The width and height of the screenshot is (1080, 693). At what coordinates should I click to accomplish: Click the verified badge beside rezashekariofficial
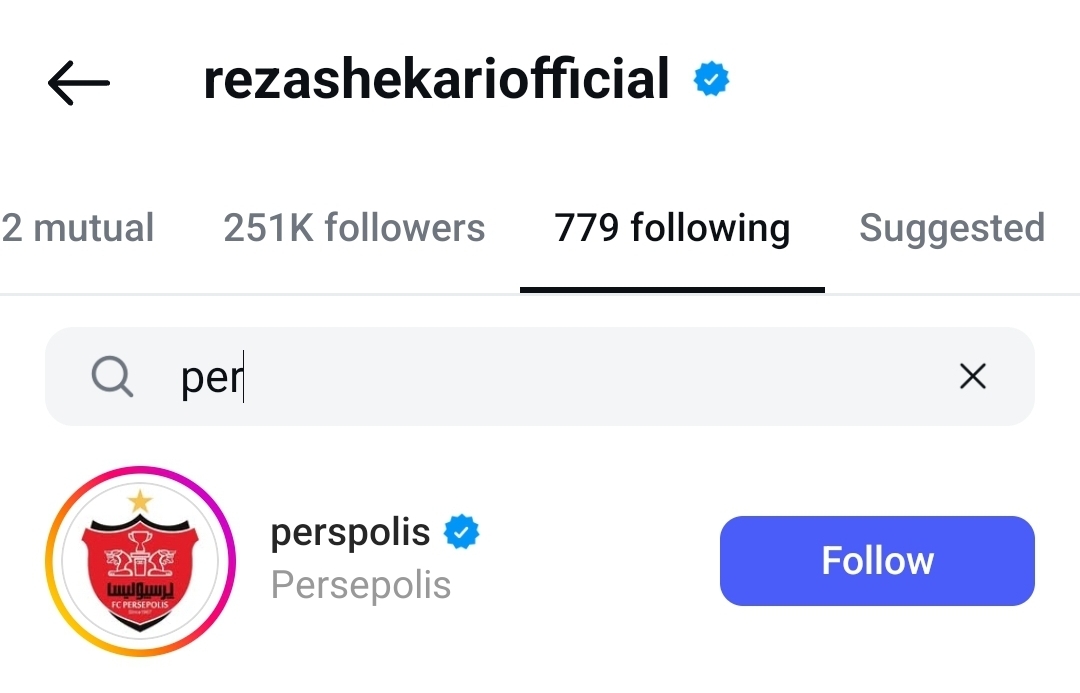(x=712, y=80)
